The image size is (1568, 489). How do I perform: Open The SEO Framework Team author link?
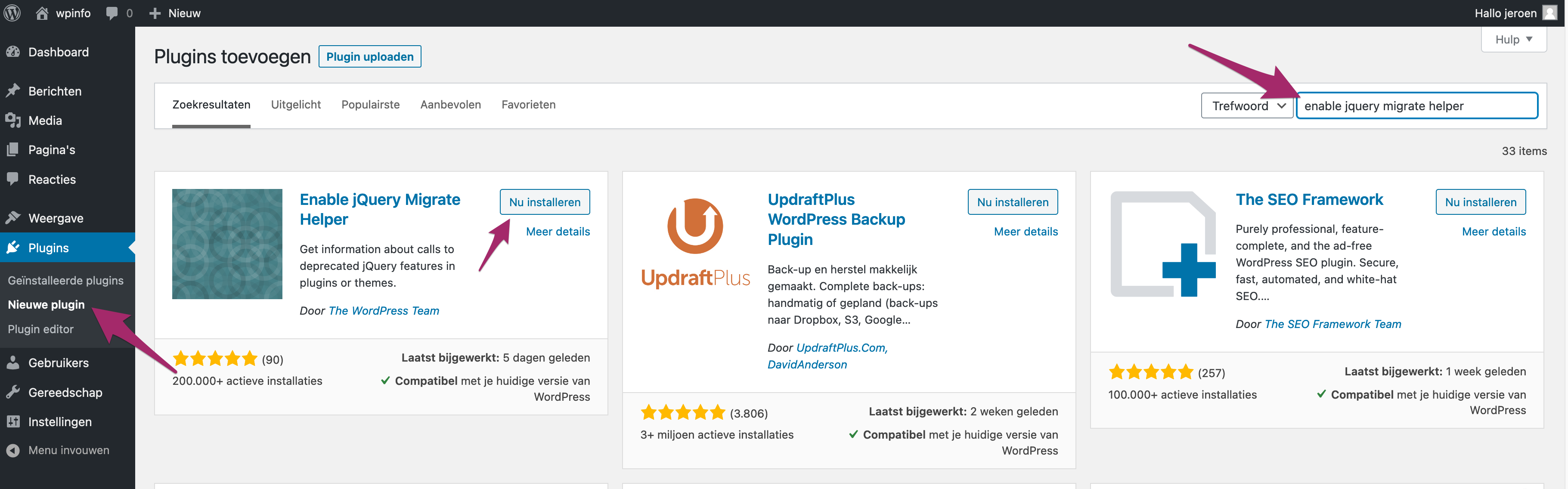click(1333, 325)
